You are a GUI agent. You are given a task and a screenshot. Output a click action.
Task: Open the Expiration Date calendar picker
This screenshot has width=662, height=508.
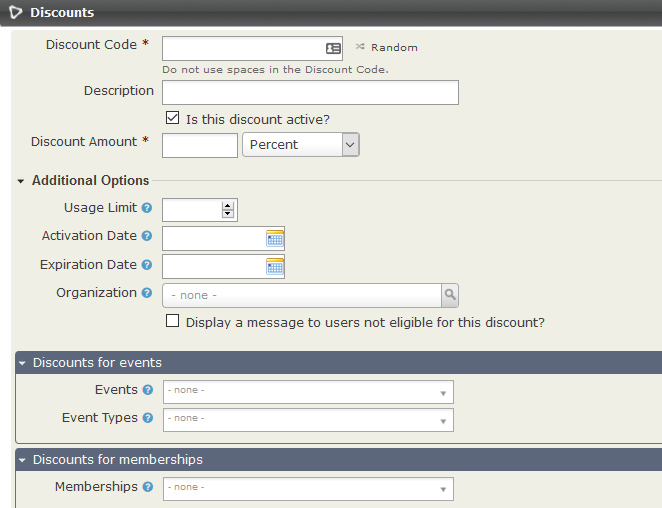(x=275, y=267)
